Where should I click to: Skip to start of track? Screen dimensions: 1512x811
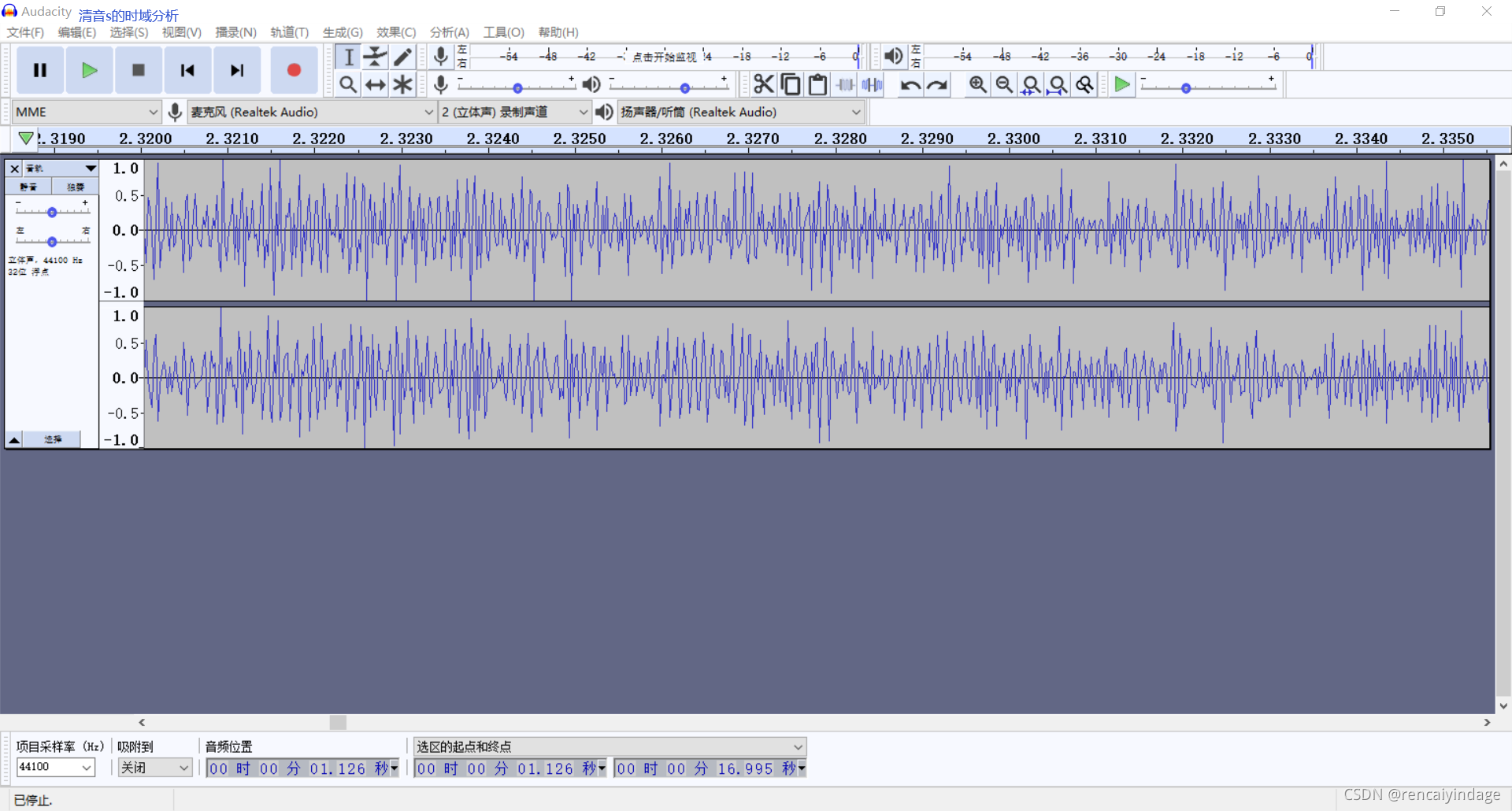pyautogui.click(x=187, y=70)
